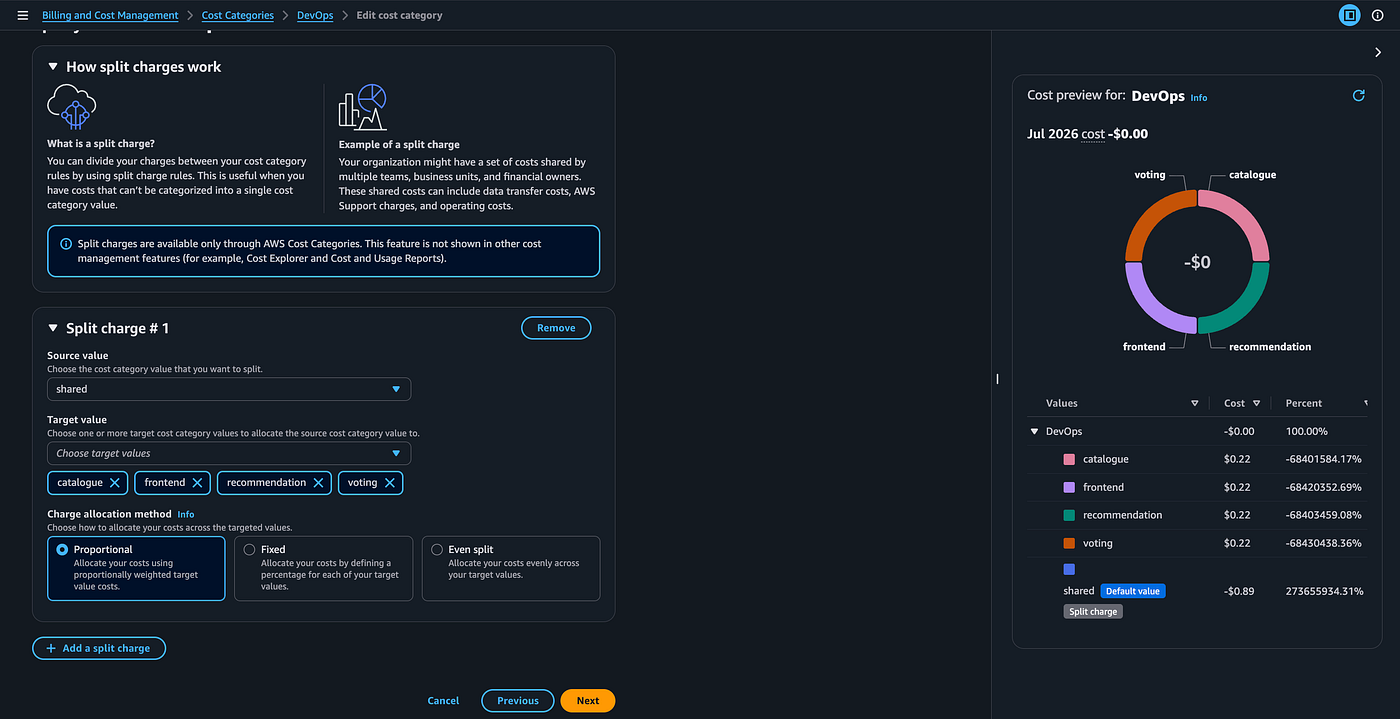Screen dimensions: 1400x719
Task: Click the DevOps 100.00% percent cell
Action: [x=1307, y=432]
